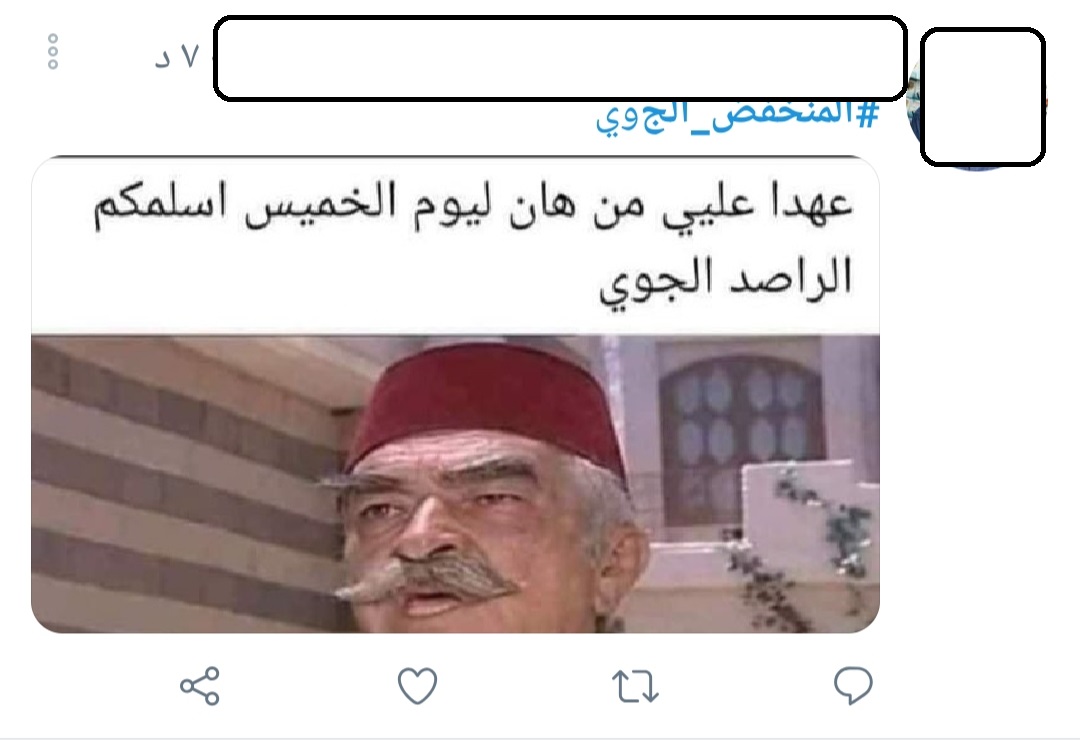Viewport: 1080px width, 743px height.
Task: Like the tweet with the heart icon
Action: pyautogui.click(x=417, y=685)
